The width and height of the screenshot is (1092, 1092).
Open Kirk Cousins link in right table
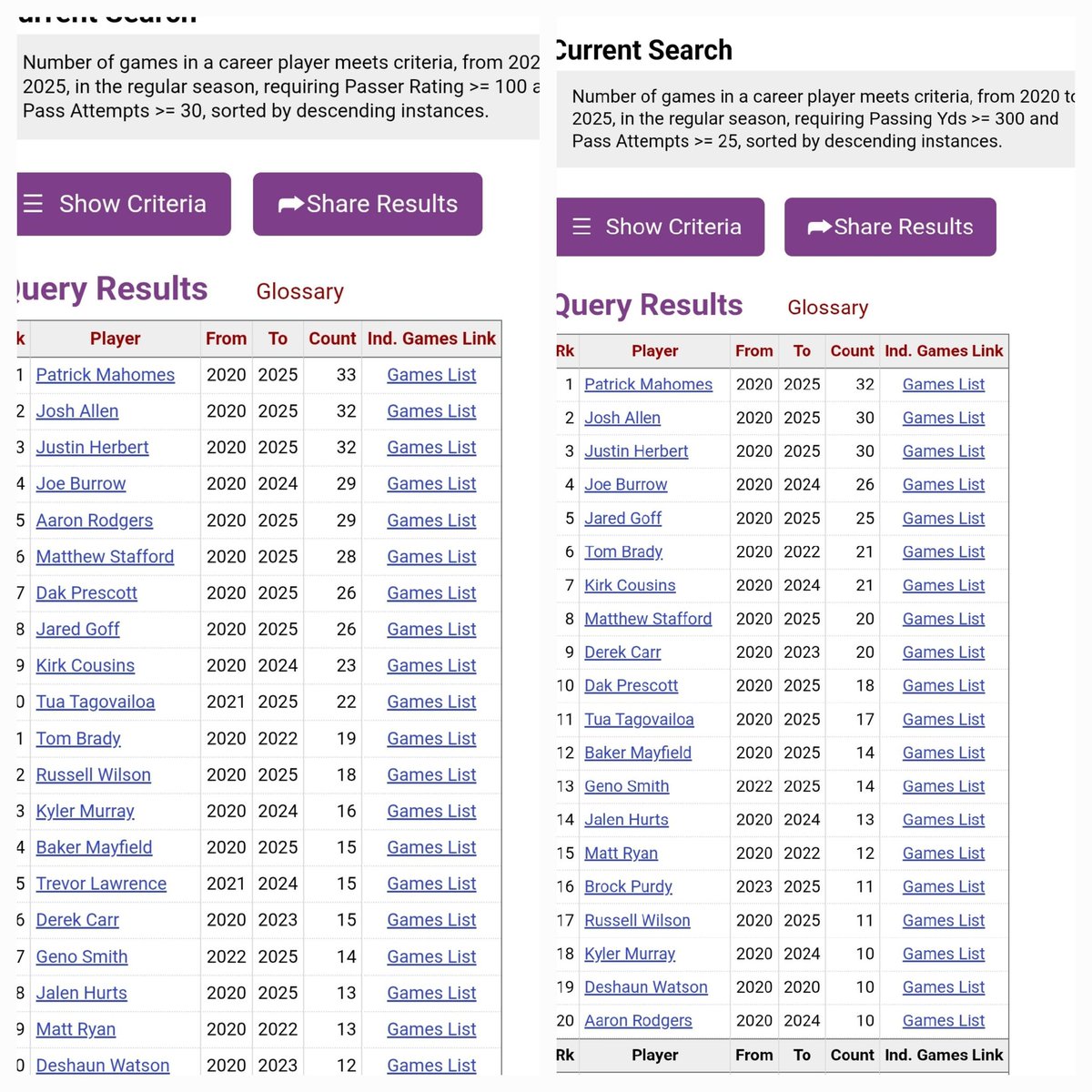coord(630,585)
